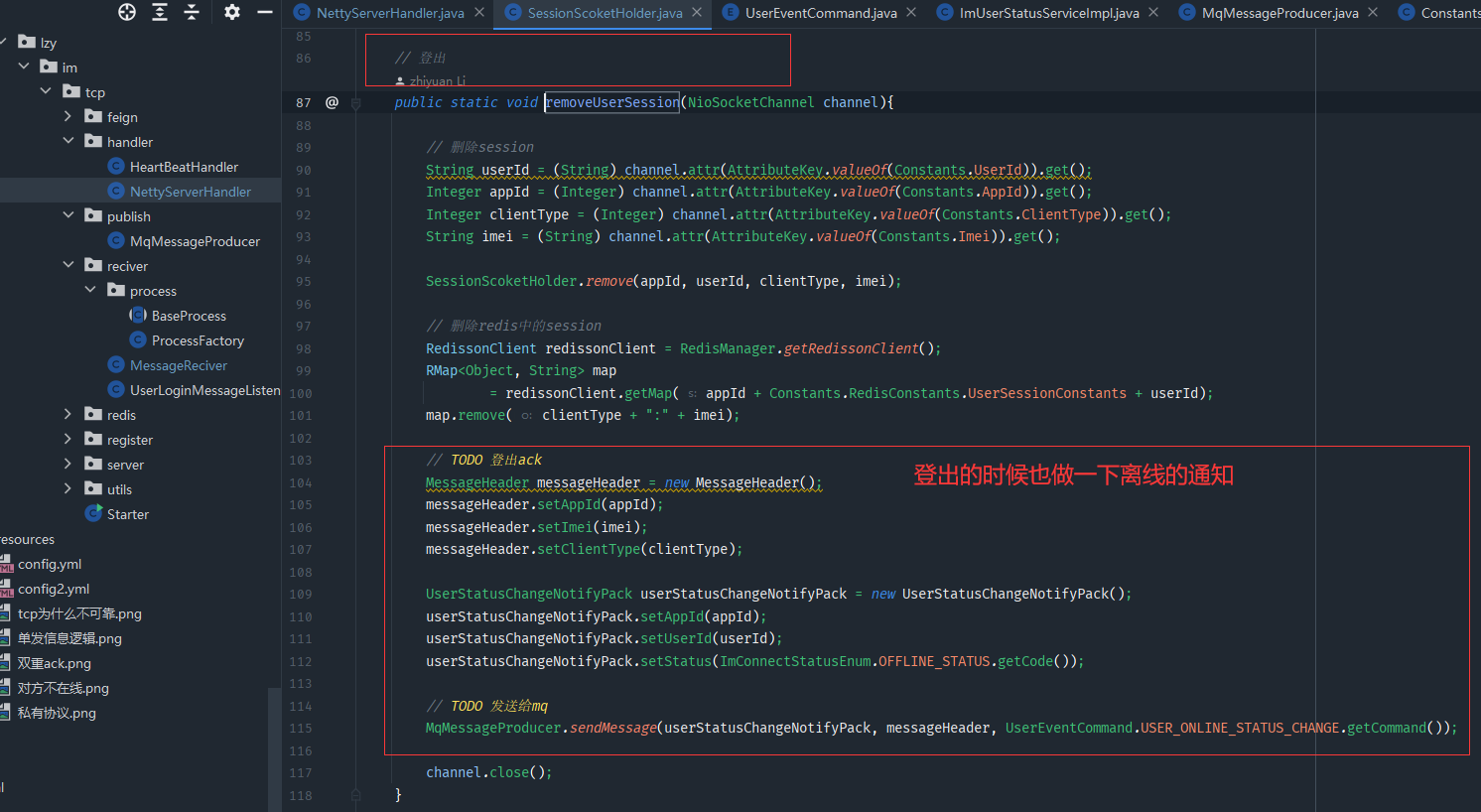Select NettyServerHandler in project tree
This screenshot has height=812, width=1481.
[x=191, y=192]
